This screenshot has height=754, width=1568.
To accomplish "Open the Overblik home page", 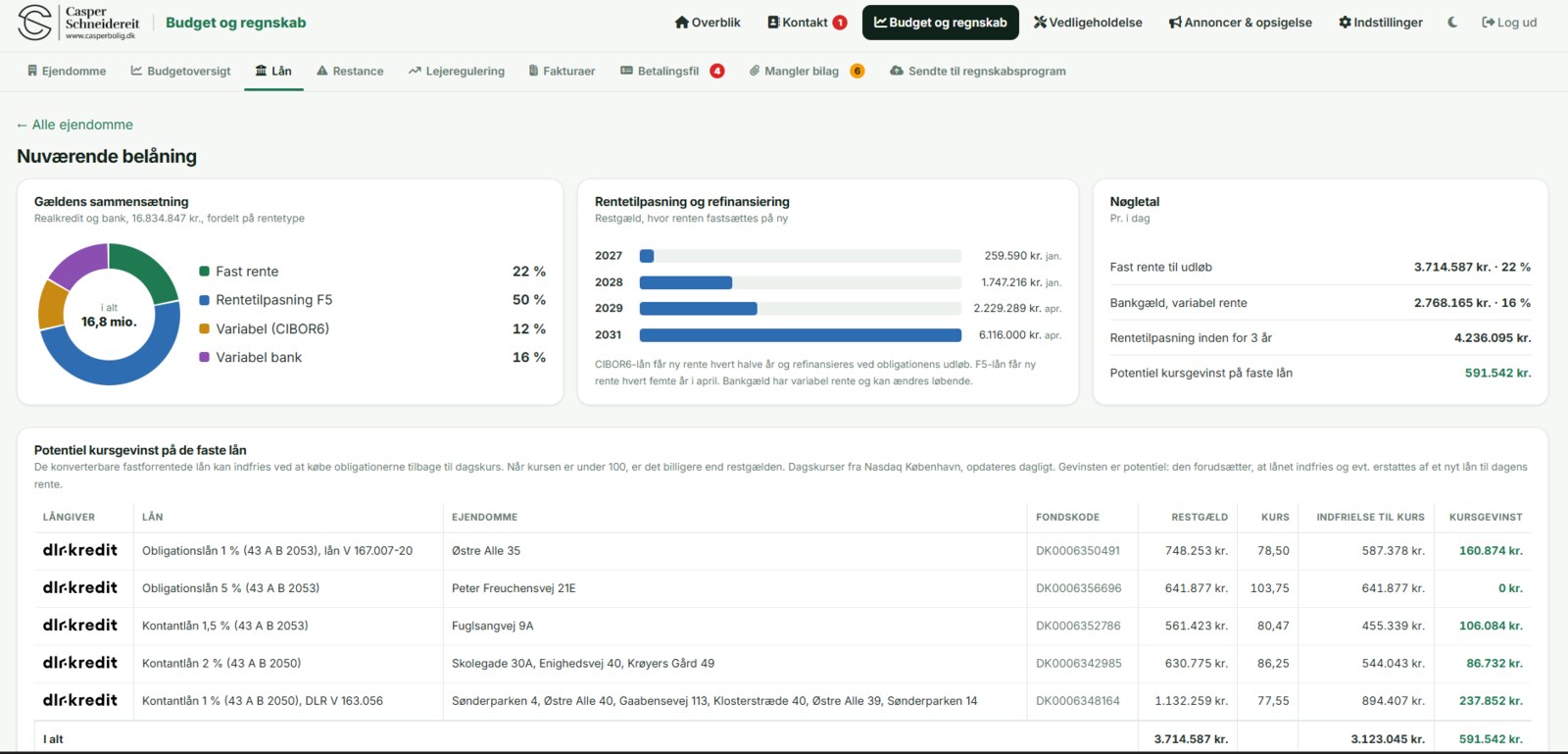I will tap(708, 23).
